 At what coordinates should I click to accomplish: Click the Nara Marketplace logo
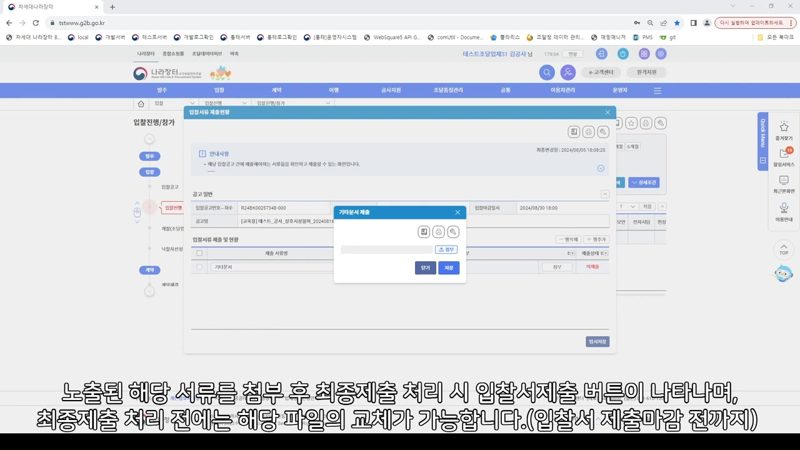tap(167, 73)
